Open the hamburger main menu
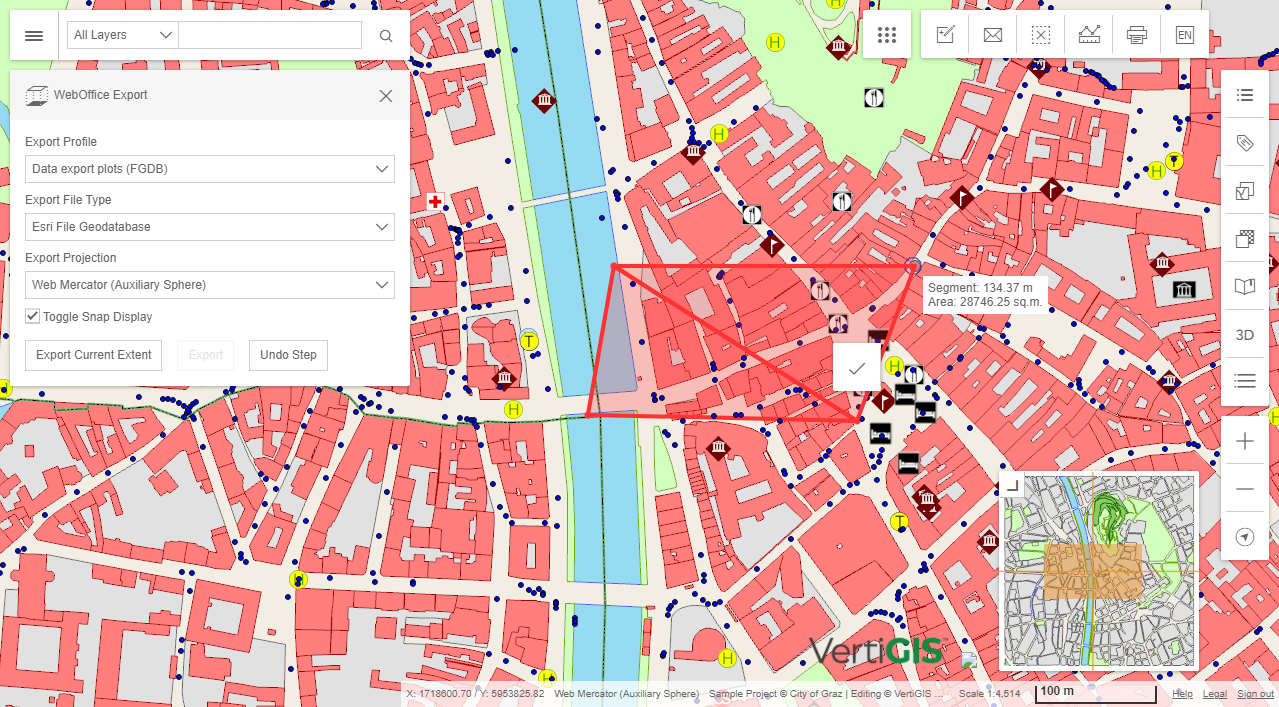Screen dimensions: 1279x707 (34, 35)
